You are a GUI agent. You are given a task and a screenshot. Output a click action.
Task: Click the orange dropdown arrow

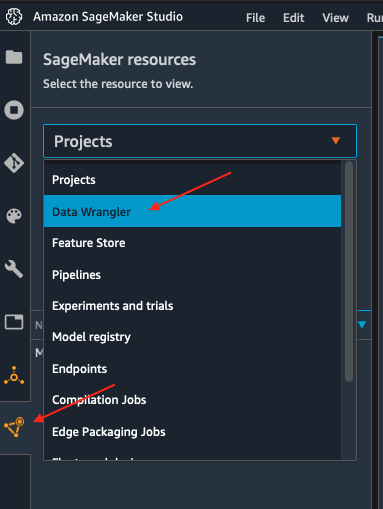coord(336,140)
